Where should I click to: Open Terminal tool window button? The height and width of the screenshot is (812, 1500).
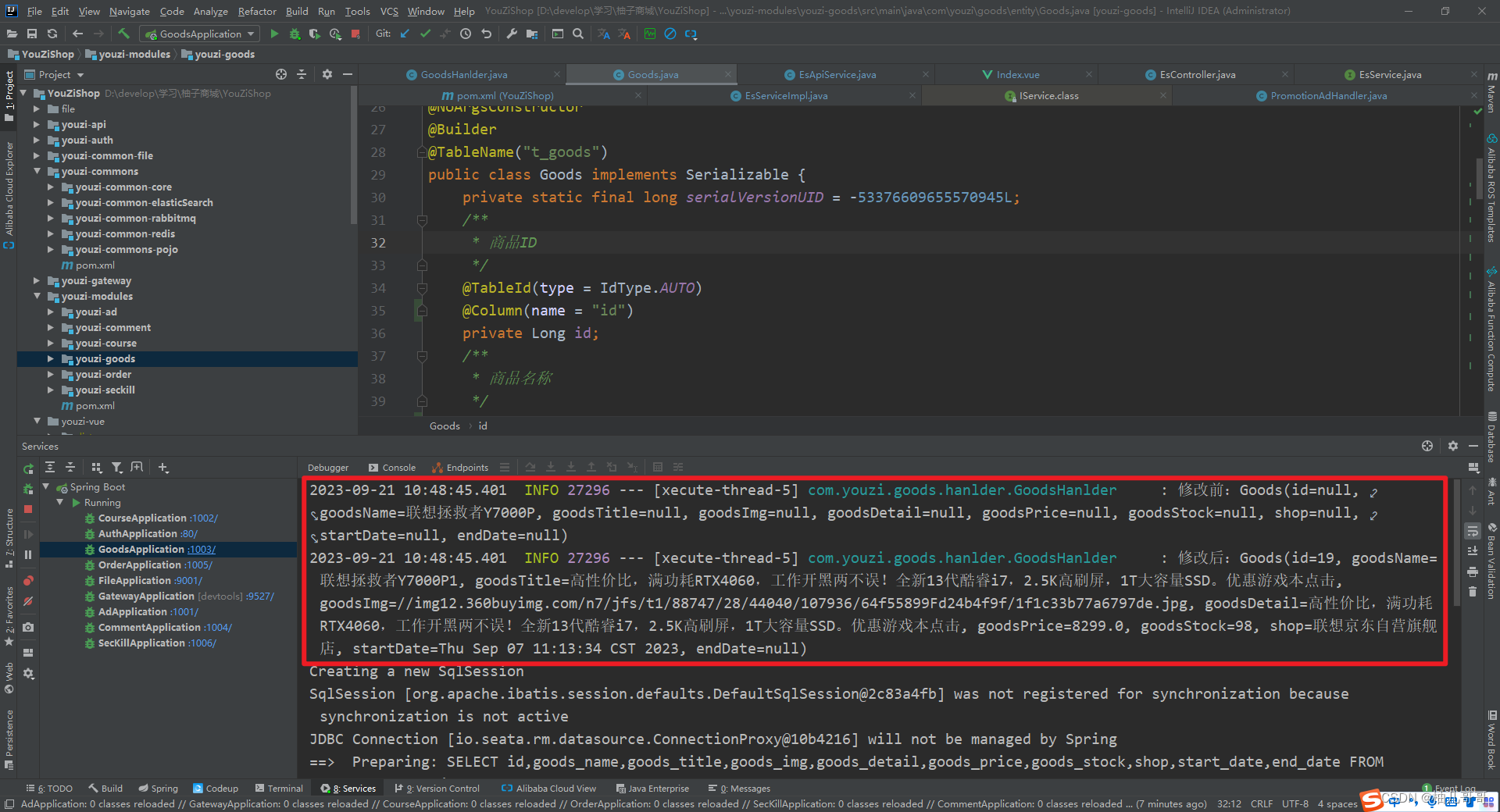click(x=278, y=788)
